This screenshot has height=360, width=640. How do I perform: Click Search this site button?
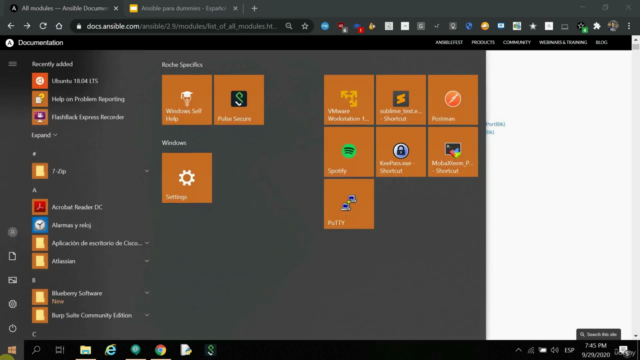click(x=598, y=334)
